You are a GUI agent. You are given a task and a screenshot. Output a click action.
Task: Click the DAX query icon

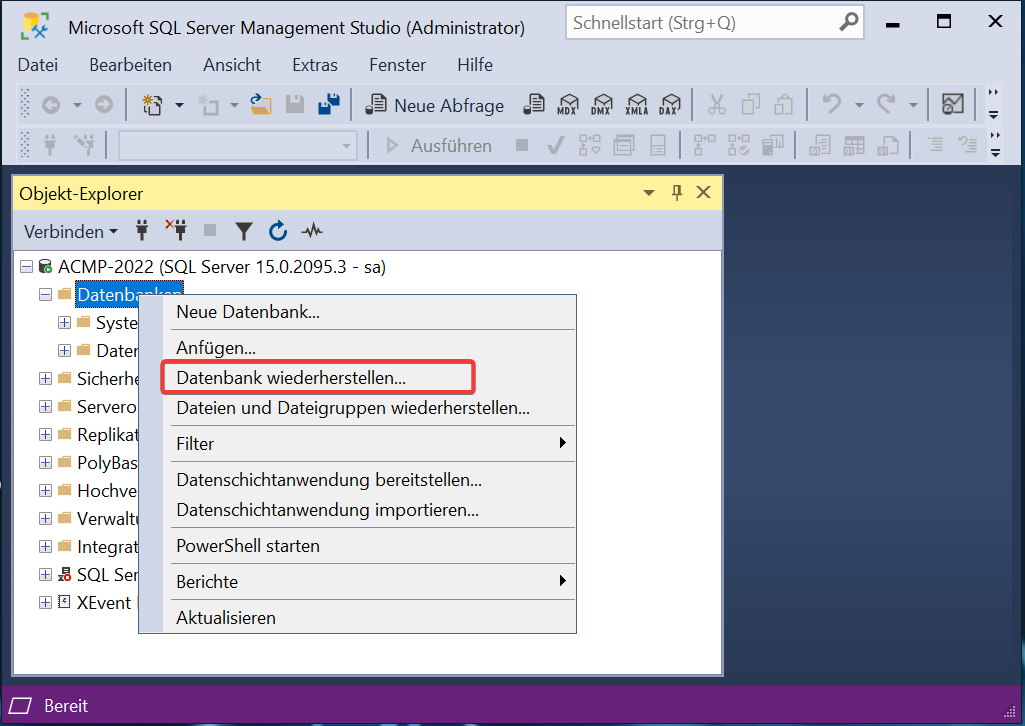(669, 105)
